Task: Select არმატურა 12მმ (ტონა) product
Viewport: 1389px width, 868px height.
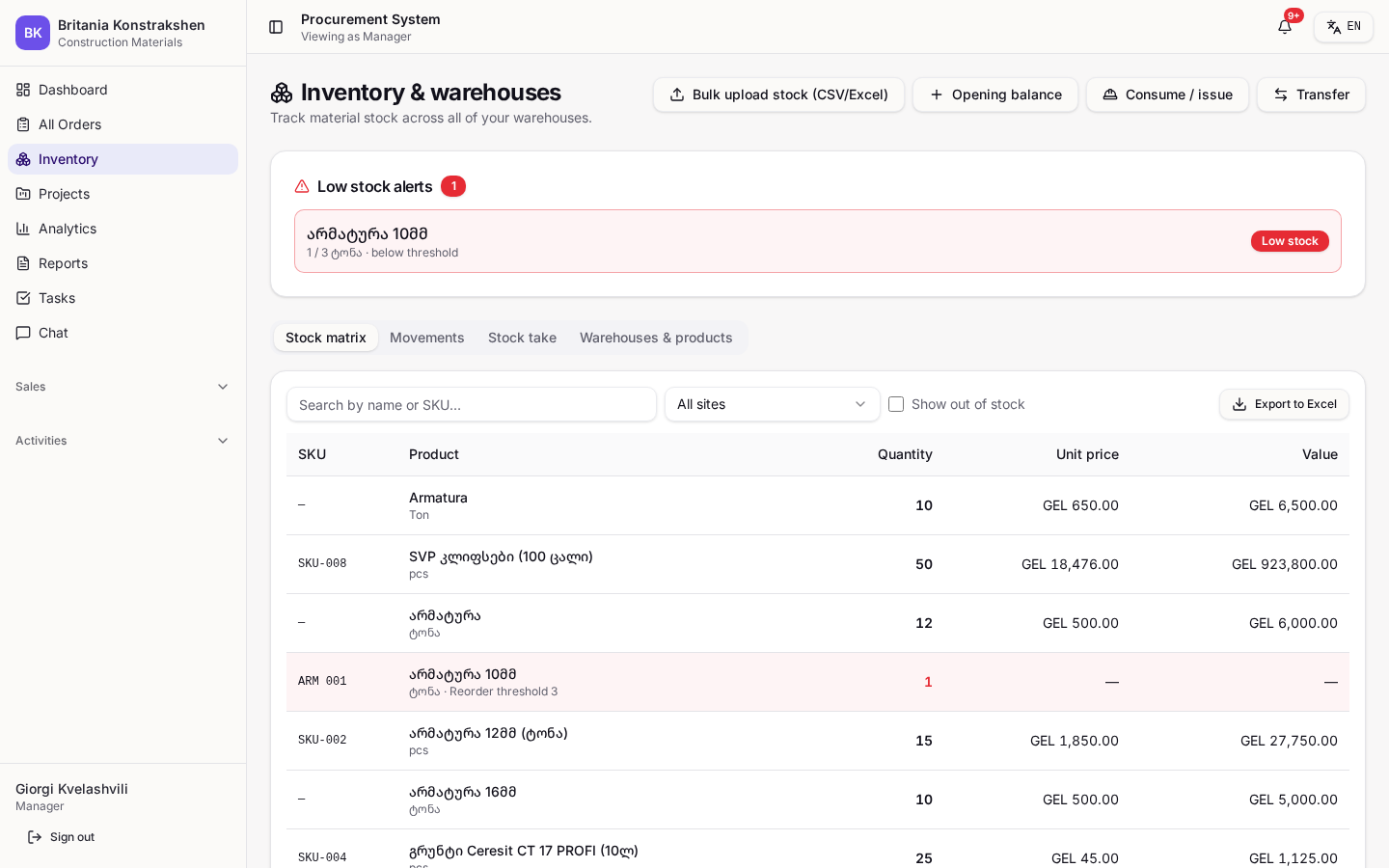Action: [488, 733]
